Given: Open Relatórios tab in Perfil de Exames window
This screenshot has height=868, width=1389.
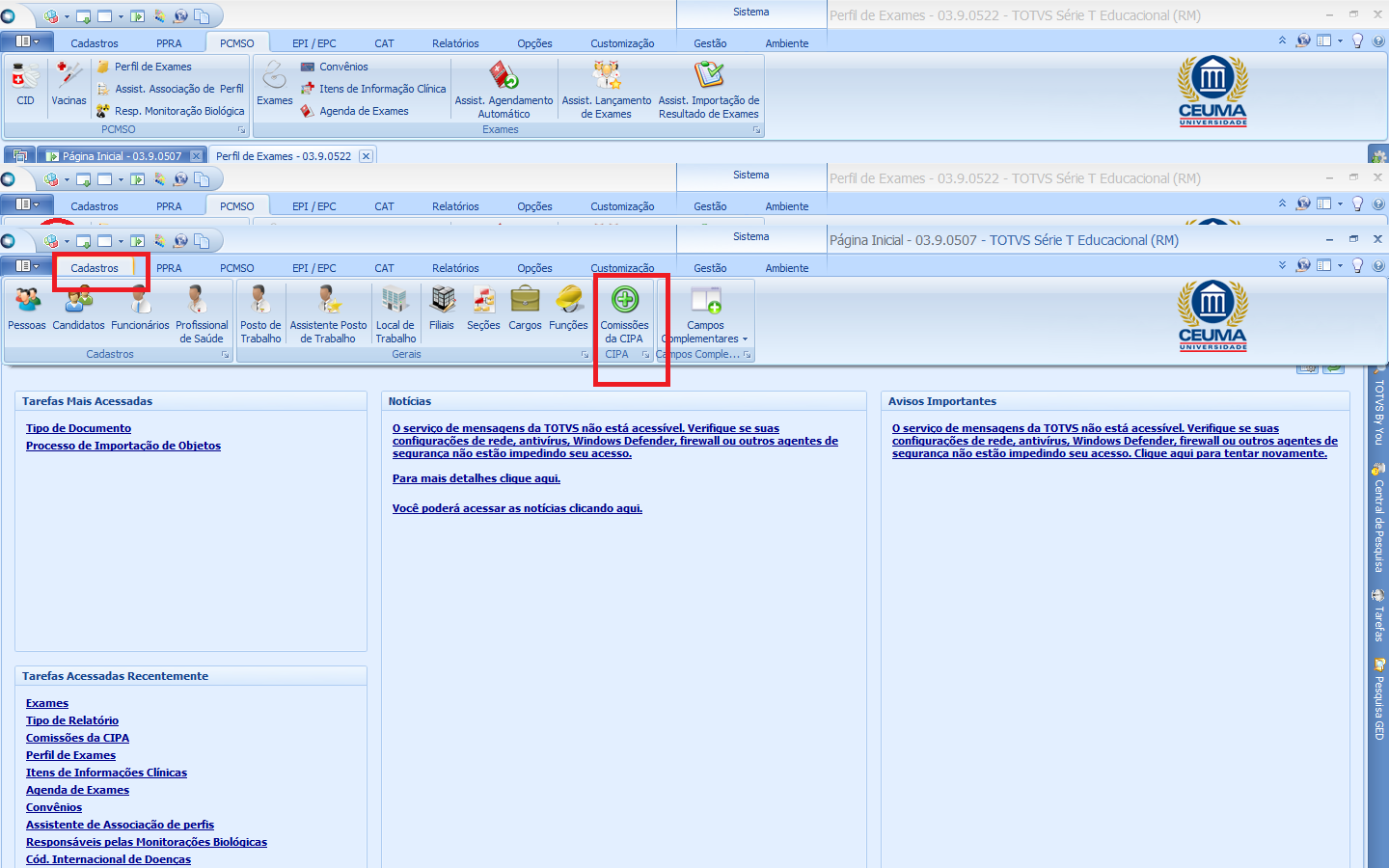Looking at the screenshot, I should (x=455, y=43).
